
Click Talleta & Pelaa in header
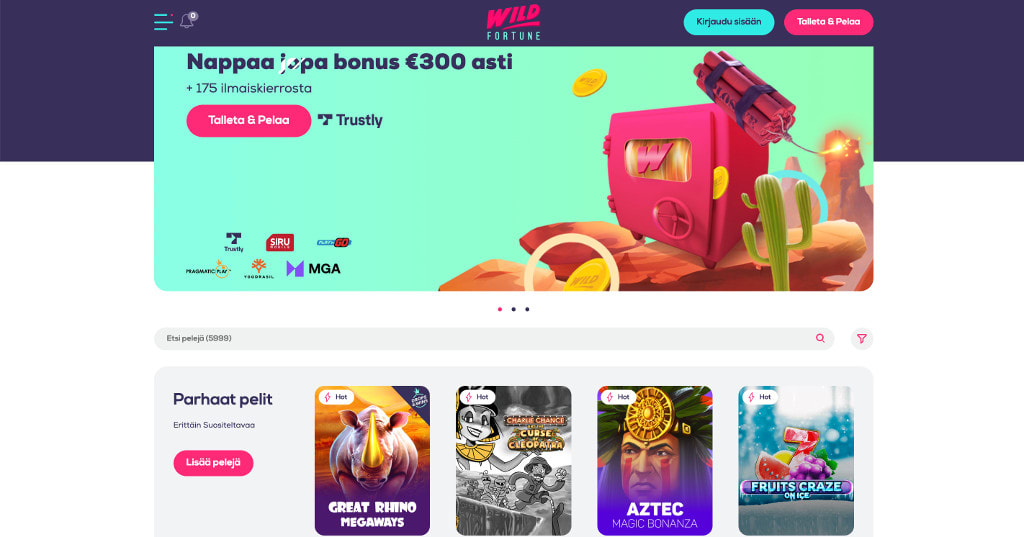pos(829,22)
